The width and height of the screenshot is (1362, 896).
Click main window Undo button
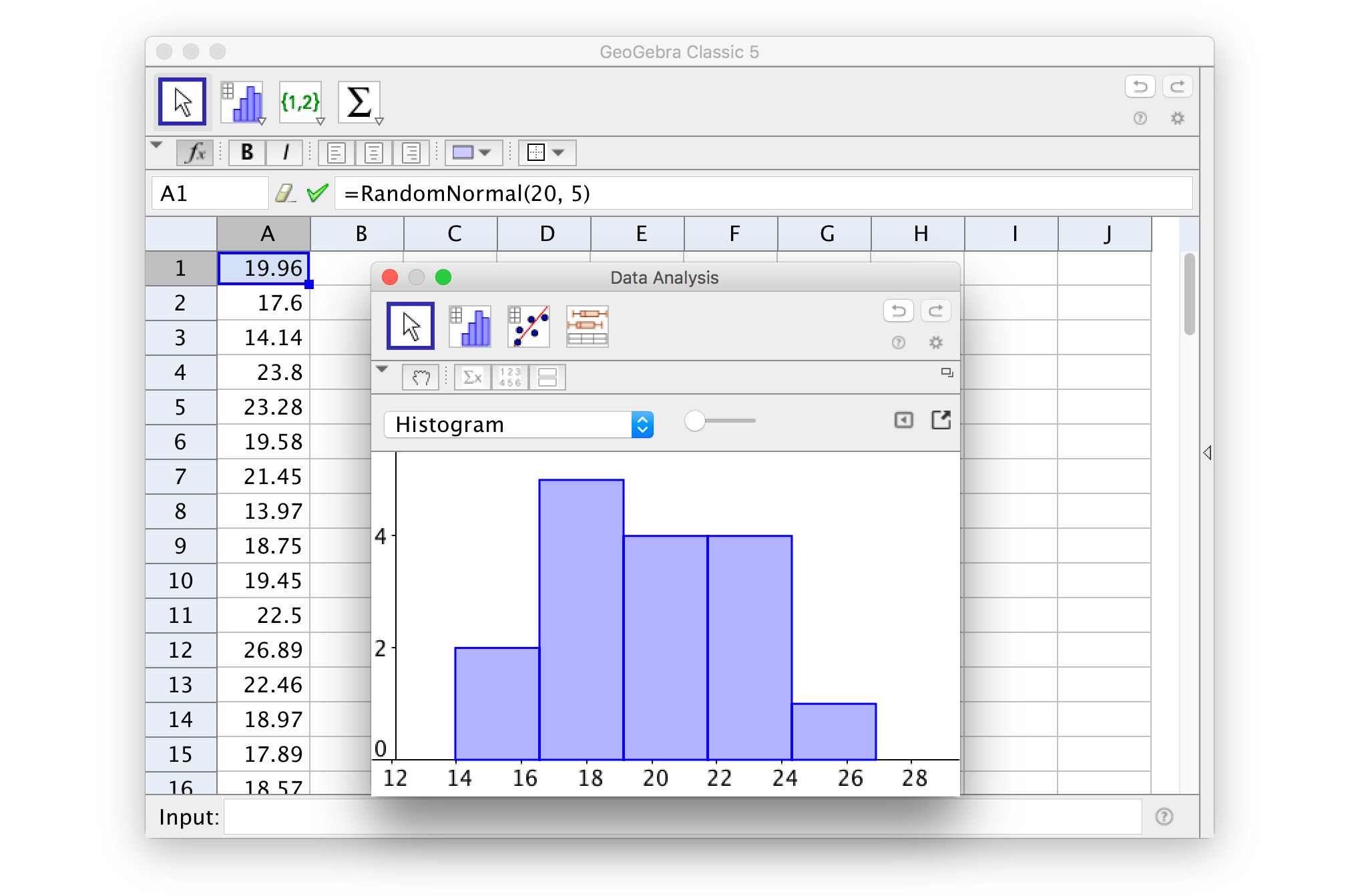pos(1140,86)
